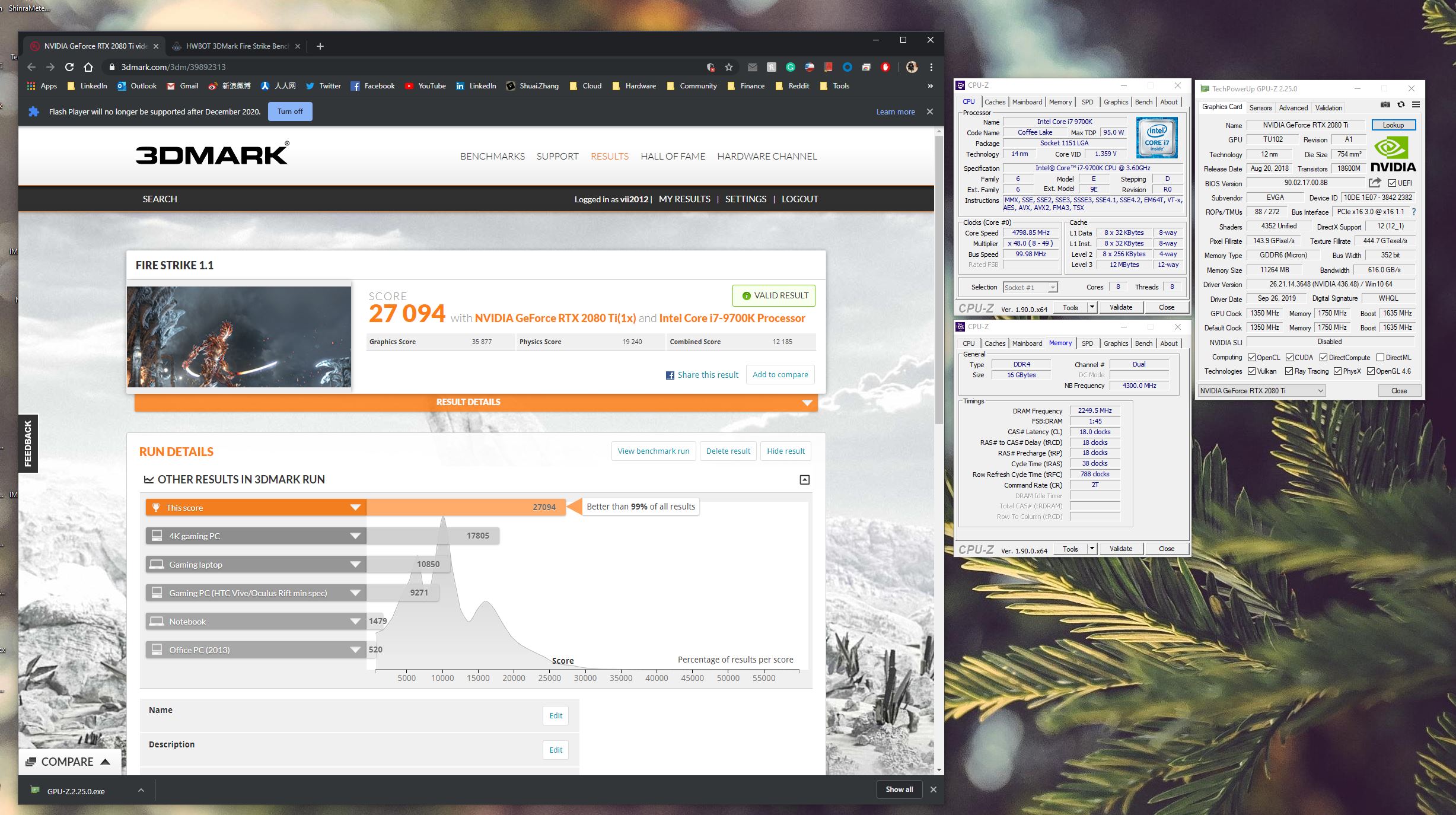Toggle the Ray Tracing checkbox in GPU-Z
The height and width of the screenshot is (815, 1456).
point(1289,371)
